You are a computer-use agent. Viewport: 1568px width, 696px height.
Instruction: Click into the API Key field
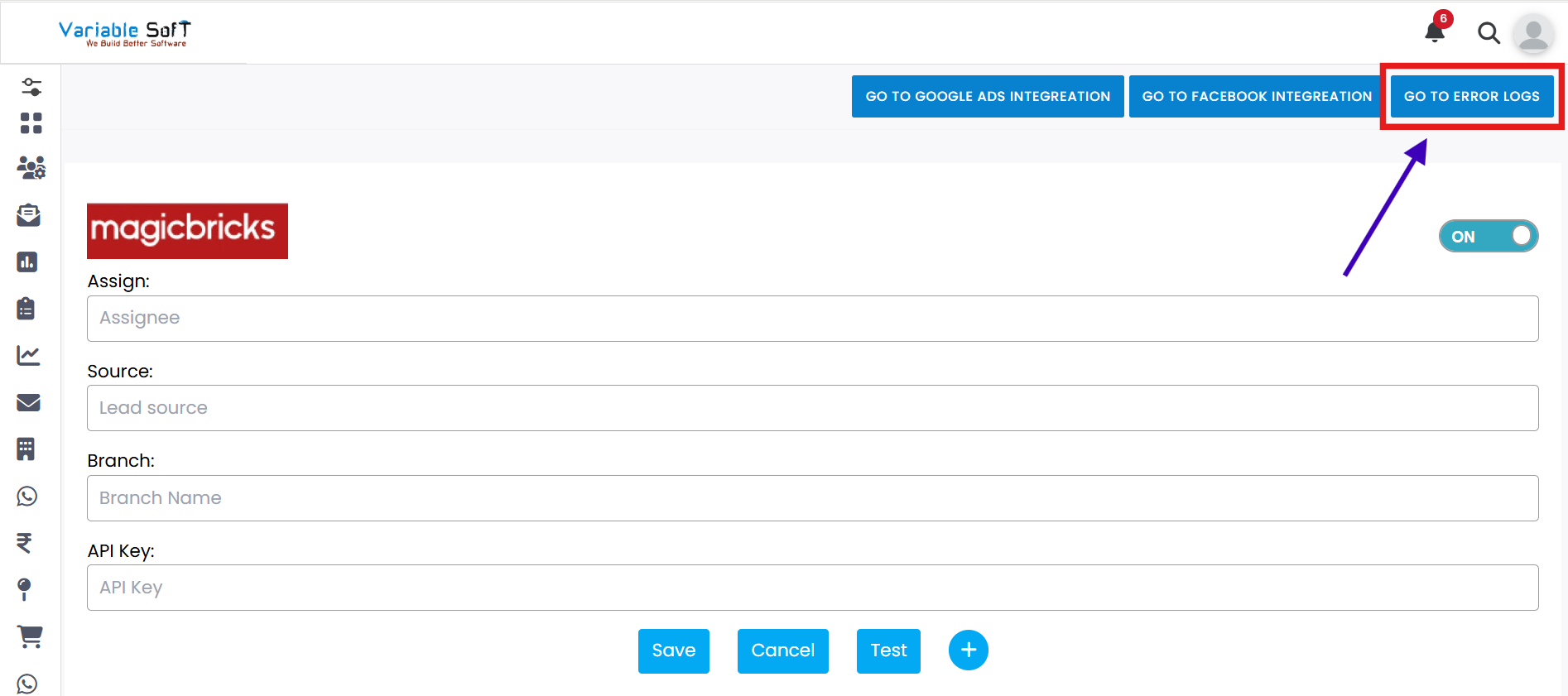[811, 588]
